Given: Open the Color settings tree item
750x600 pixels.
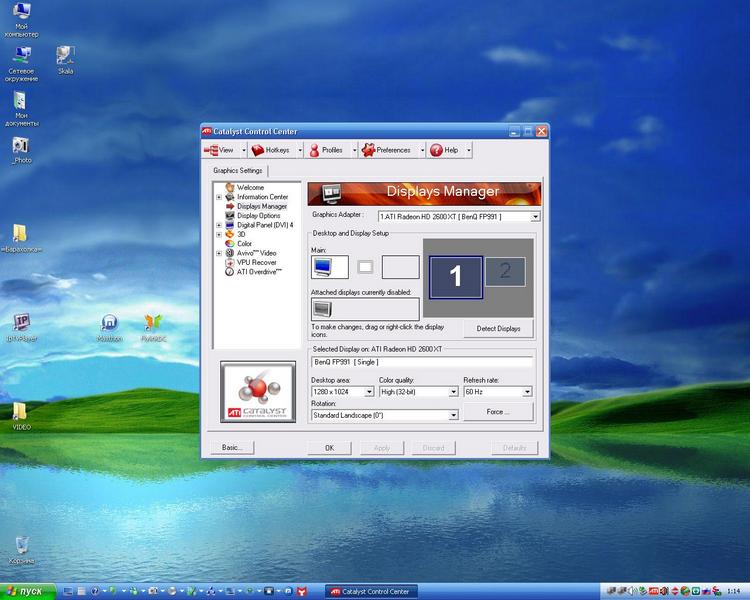Looking at the screenshot, I should click(244, 243).
